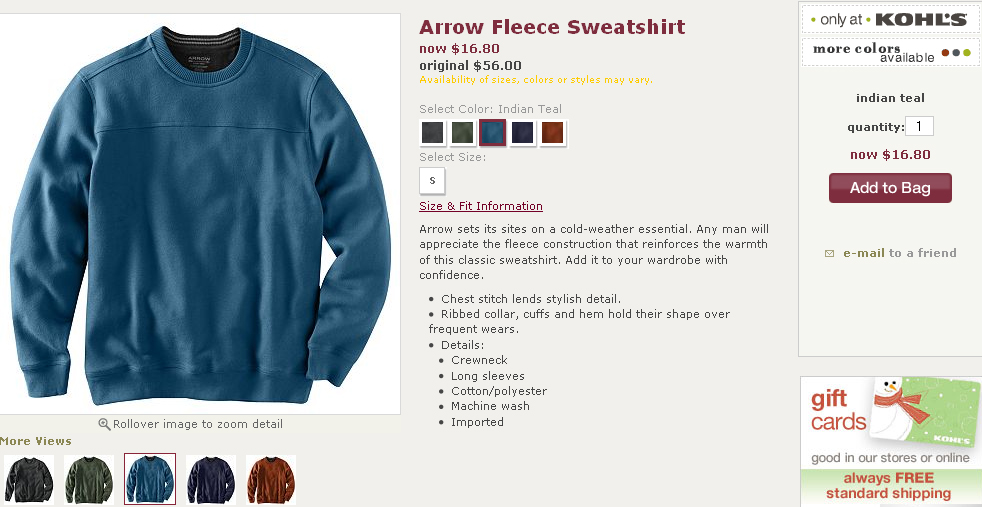Click the quantity input field
Screen dimensions: 982x507
click(919, 126)
